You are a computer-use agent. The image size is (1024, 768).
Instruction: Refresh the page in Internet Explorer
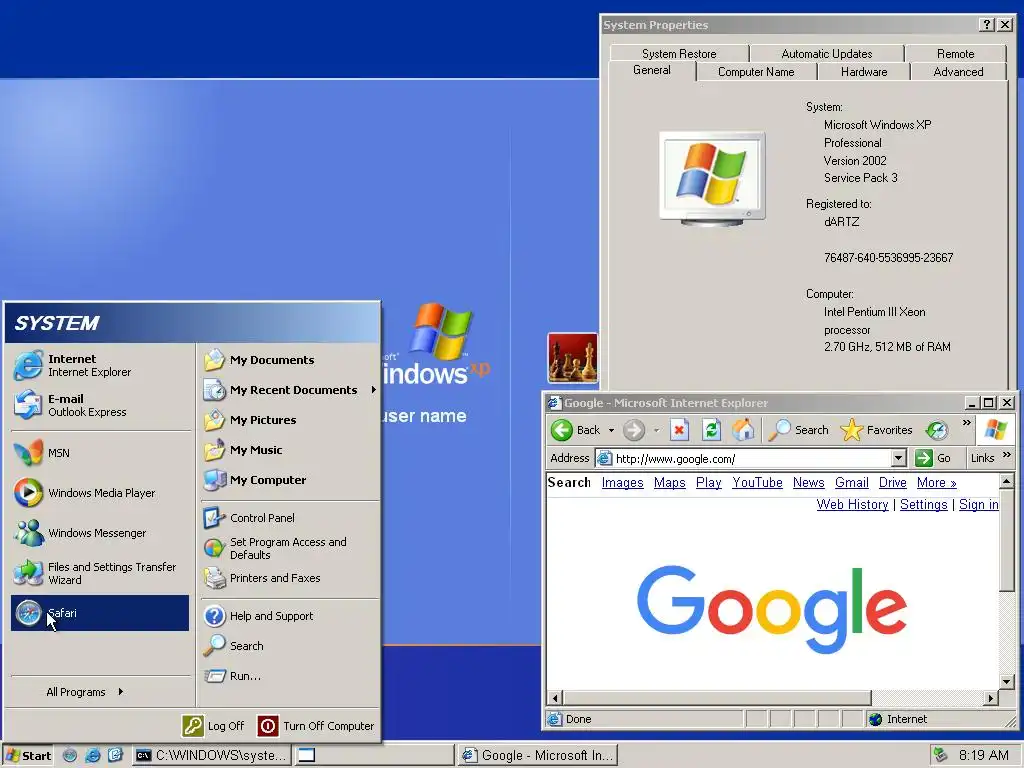click(x=711, y=430)
